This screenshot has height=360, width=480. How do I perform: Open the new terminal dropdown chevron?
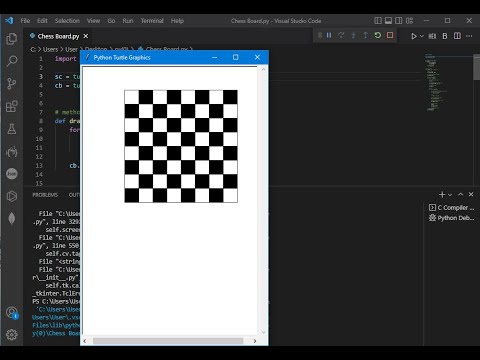450,194
